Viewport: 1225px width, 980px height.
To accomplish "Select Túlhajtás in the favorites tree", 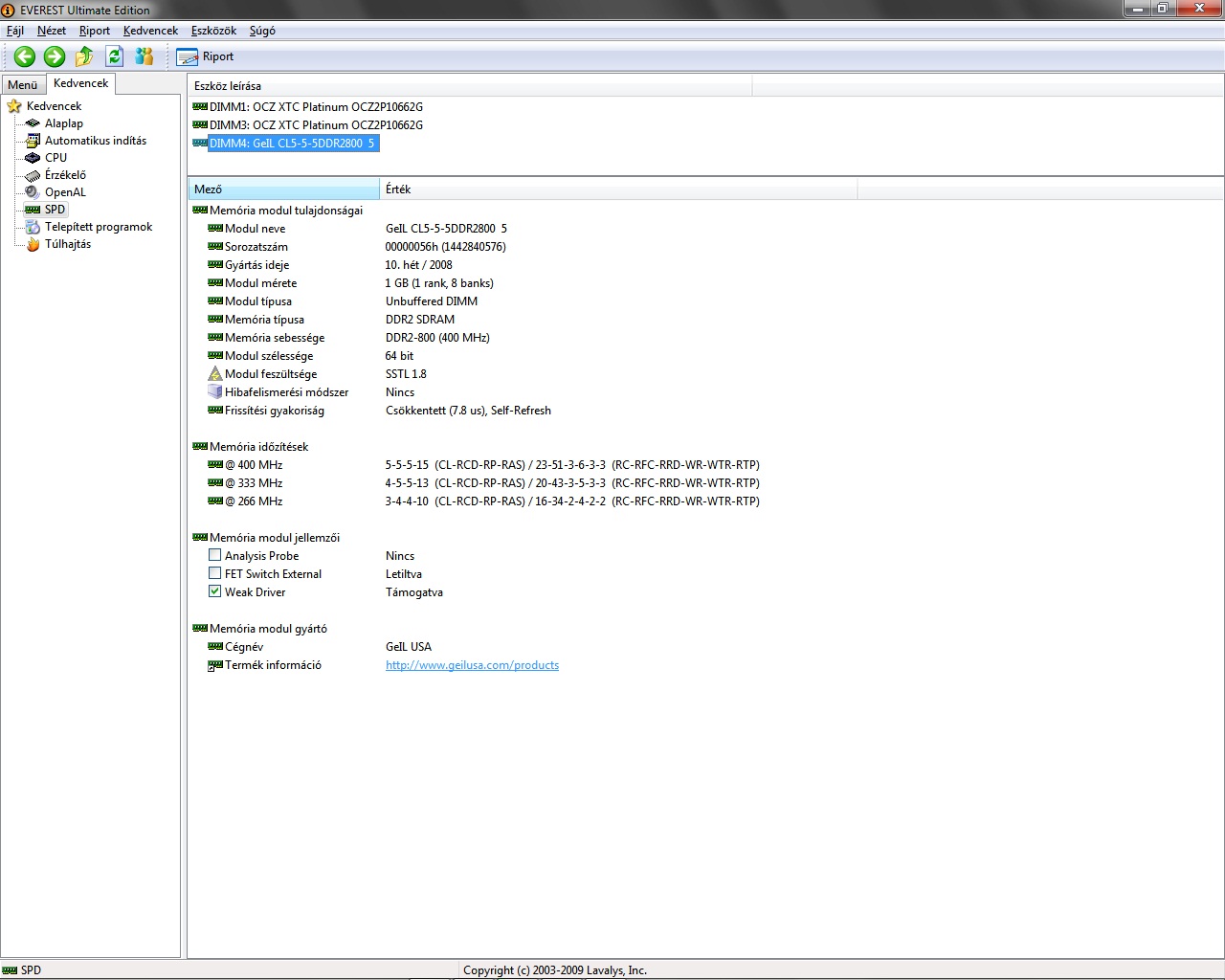I will coord(58,244).
